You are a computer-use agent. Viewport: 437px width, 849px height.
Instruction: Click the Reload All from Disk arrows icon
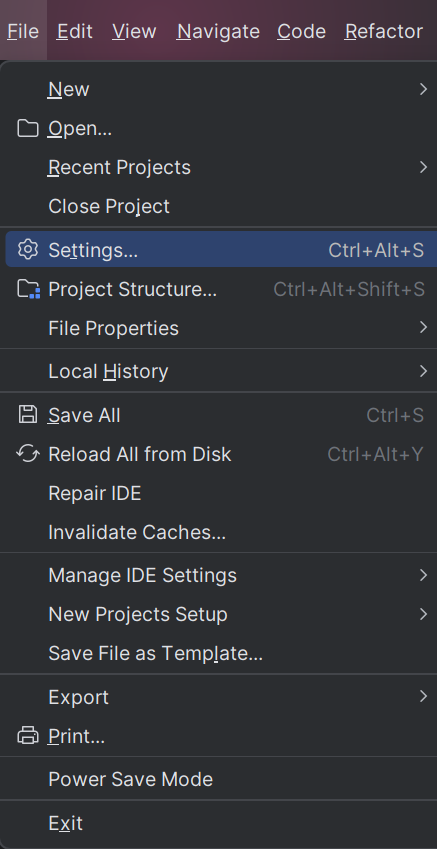[28, 454]
